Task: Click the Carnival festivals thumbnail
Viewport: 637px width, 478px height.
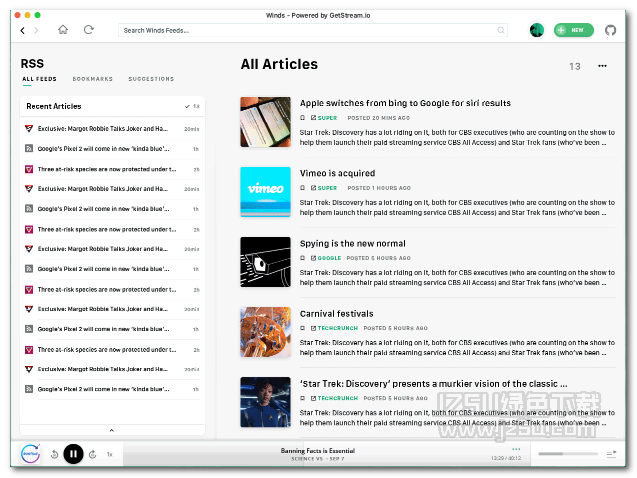Action: pyautogui.click(x=265, y=332)
